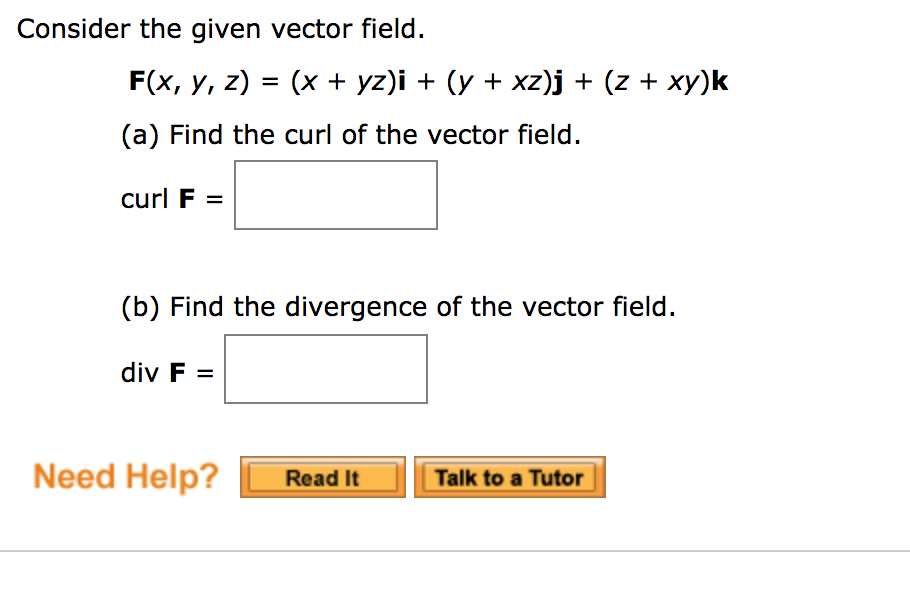
Task: Click Read It in the Need Help bar
Action: point(321,477)
